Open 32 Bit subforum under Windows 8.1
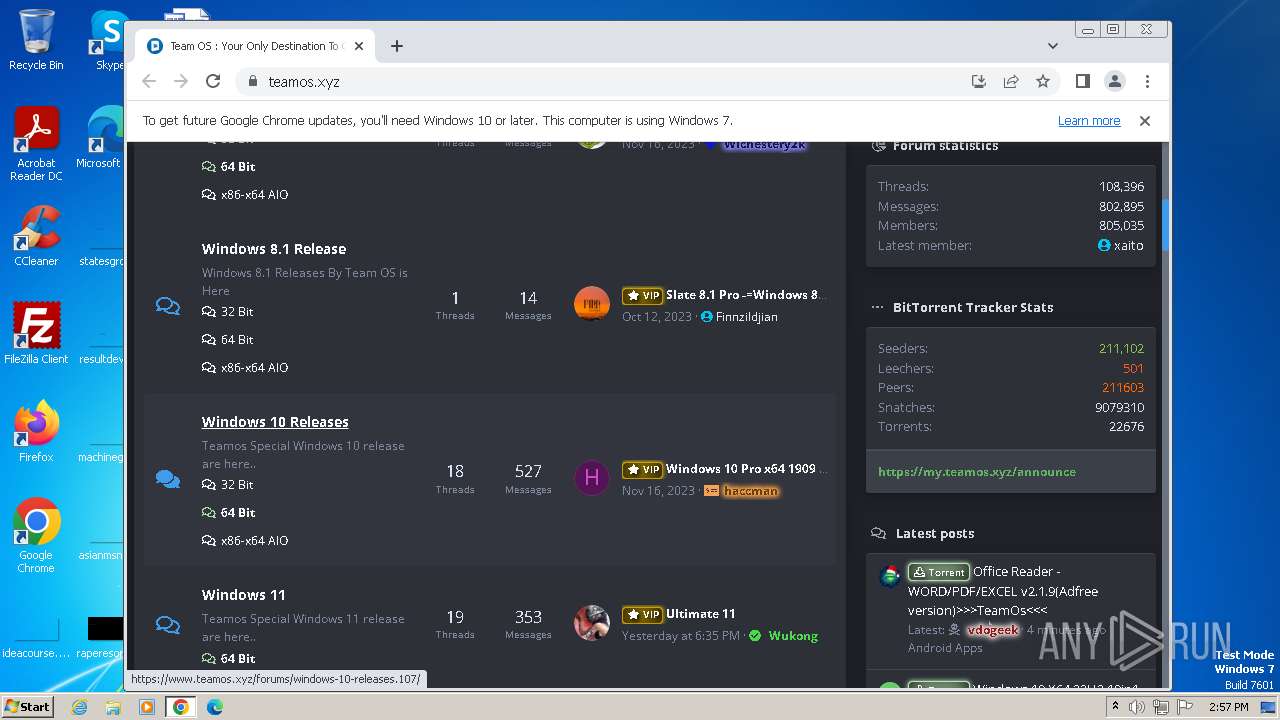Image resolution: width=1280 pixels, height=720 pixels. click(x=228, y=312)
